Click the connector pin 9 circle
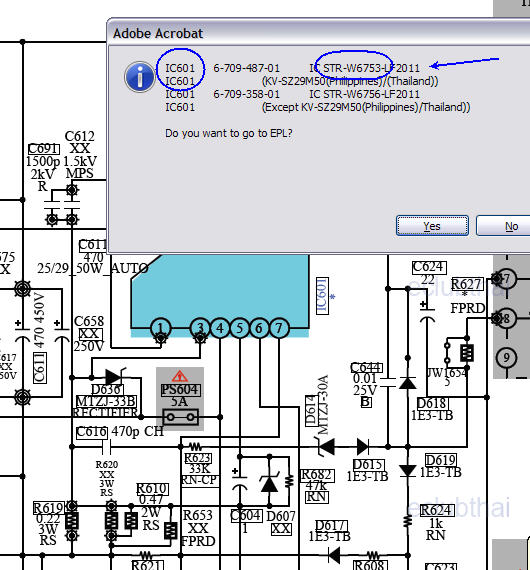Screen dimensions: 530x570 pos(506,357)
